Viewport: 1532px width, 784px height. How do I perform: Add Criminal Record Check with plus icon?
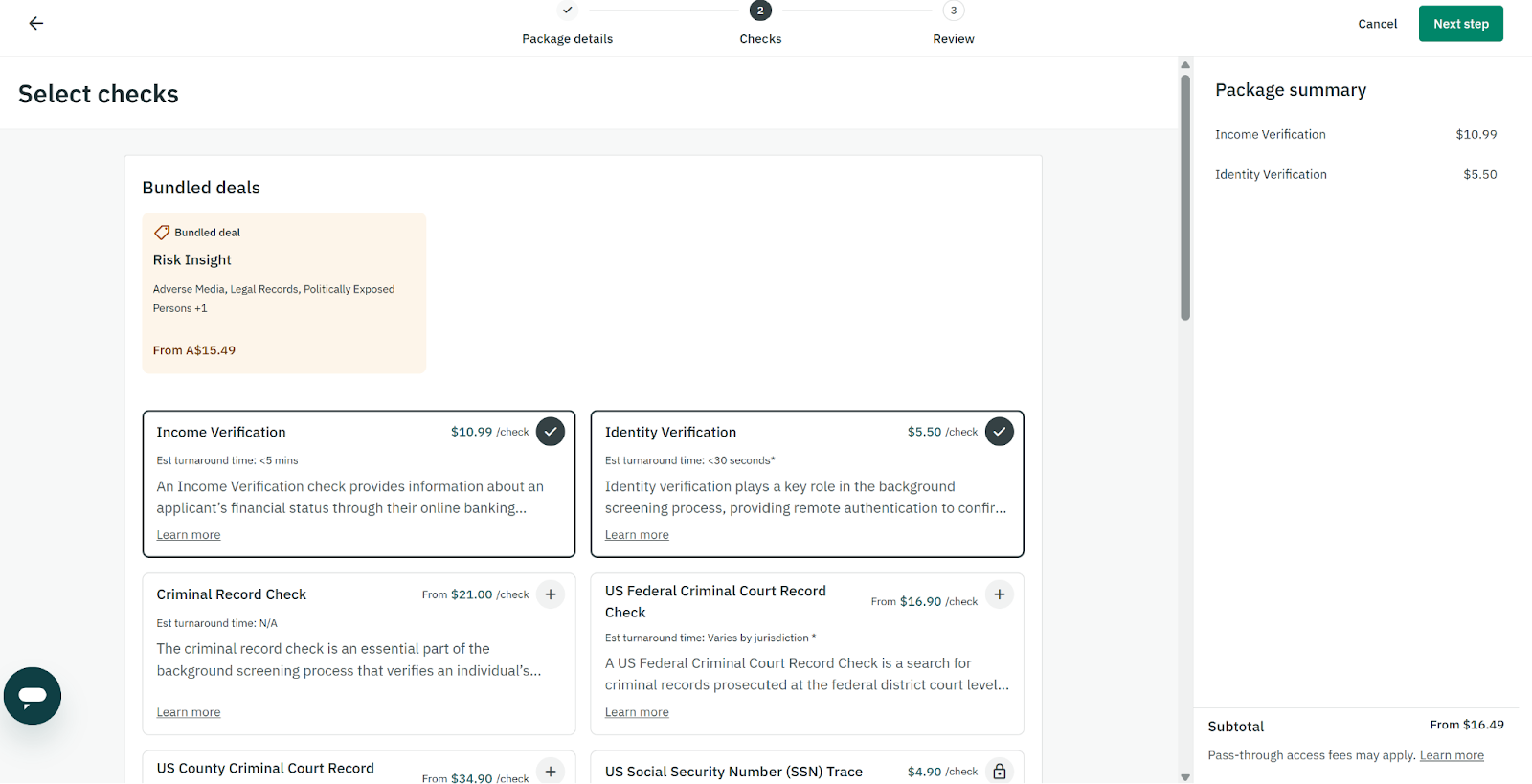coord(551,594)
